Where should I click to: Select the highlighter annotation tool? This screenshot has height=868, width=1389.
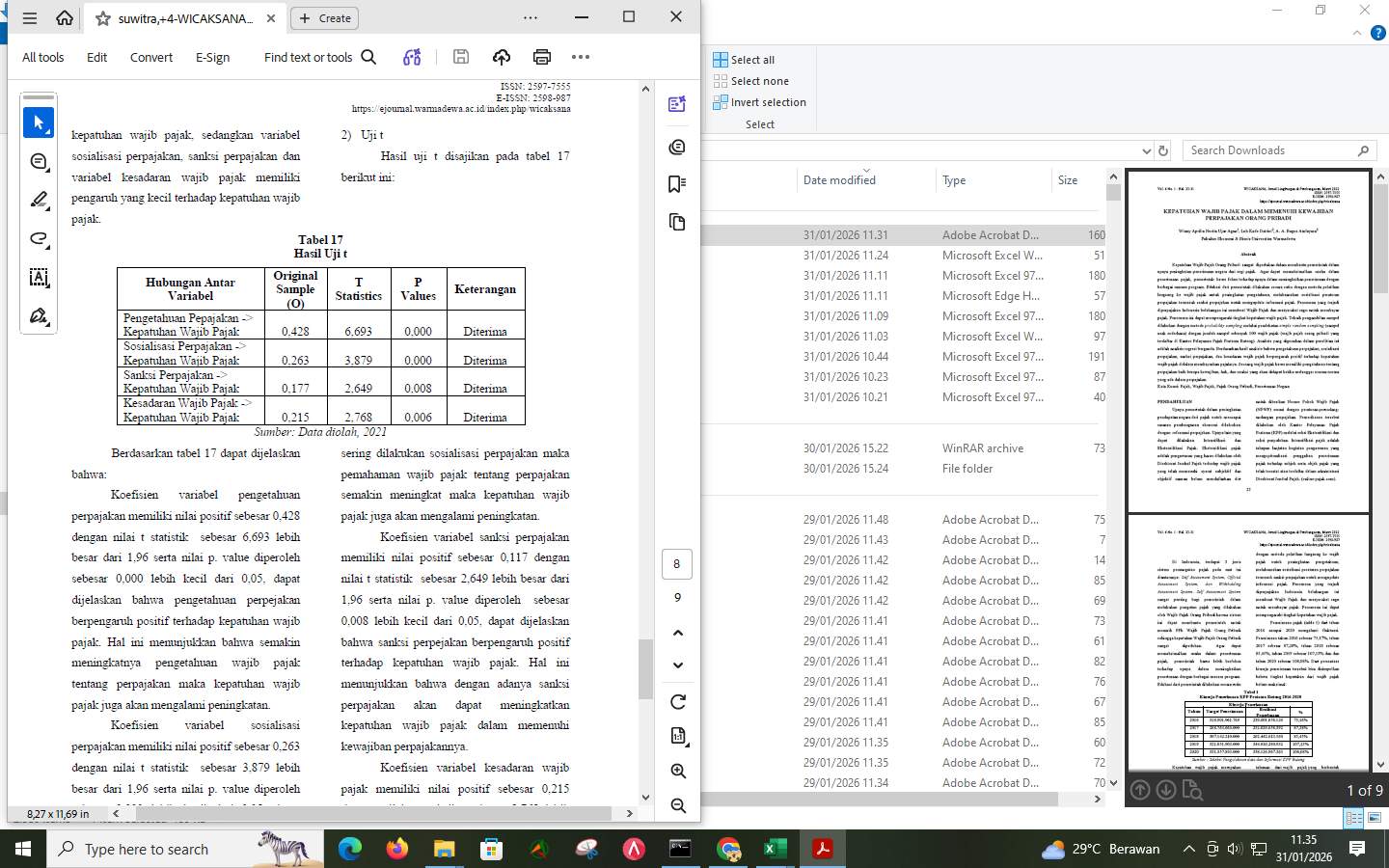click(38, 200)
